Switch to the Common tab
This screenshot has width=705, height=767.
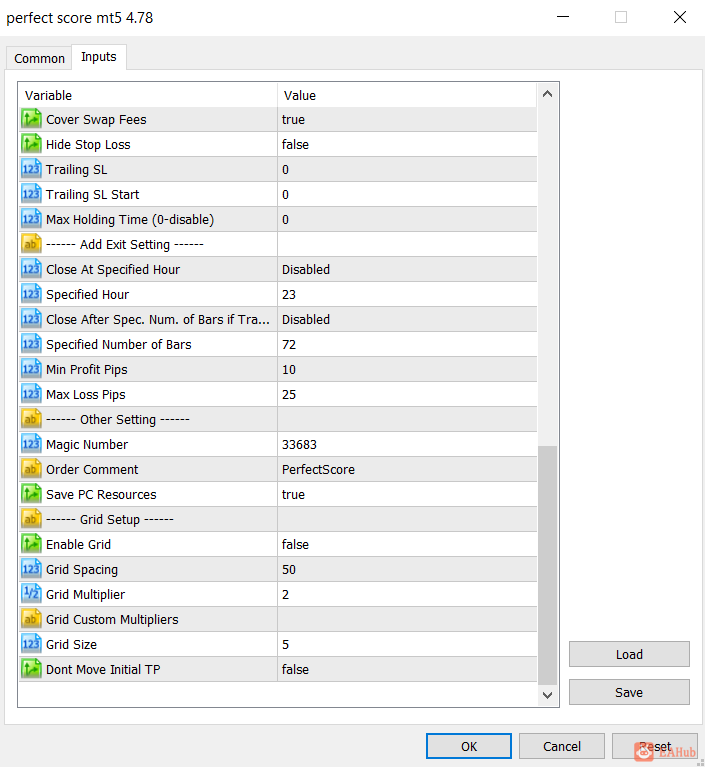39,58
